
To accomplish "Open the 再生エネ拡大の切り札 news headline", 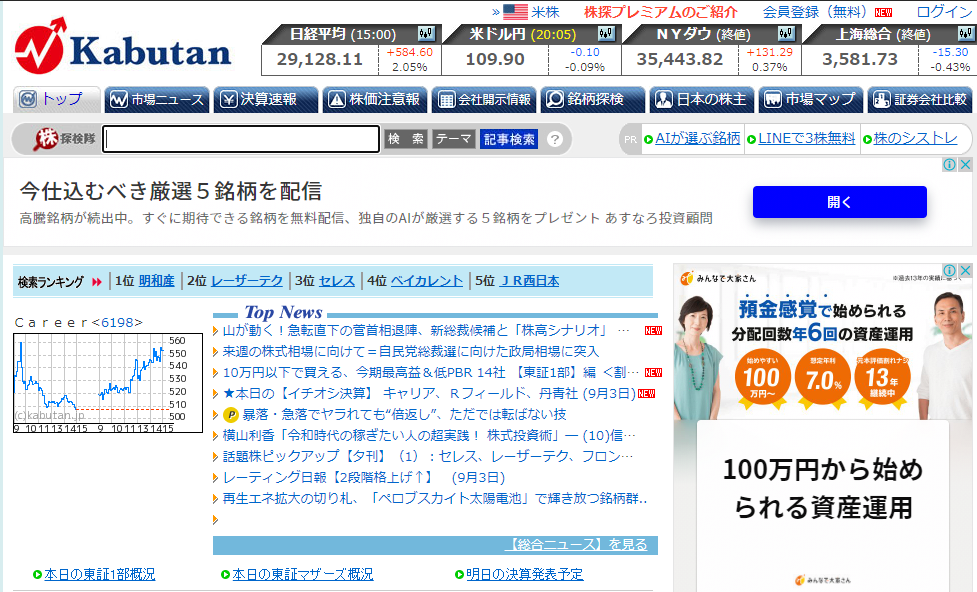I will tap(435, 499).
